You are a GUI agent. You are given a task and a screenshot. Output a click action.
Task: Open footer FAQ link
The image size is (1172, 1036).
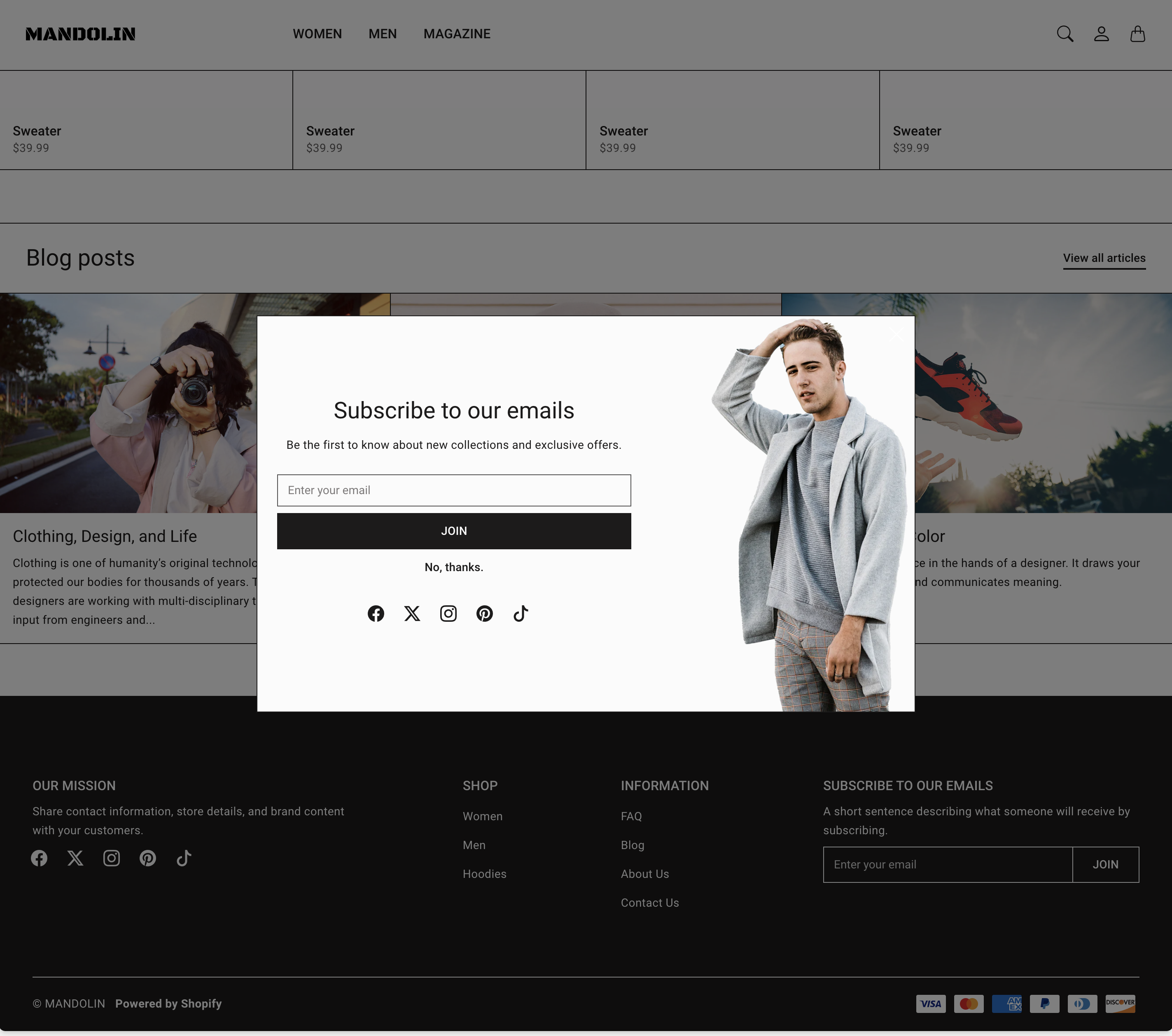click(x=631, y=817)
